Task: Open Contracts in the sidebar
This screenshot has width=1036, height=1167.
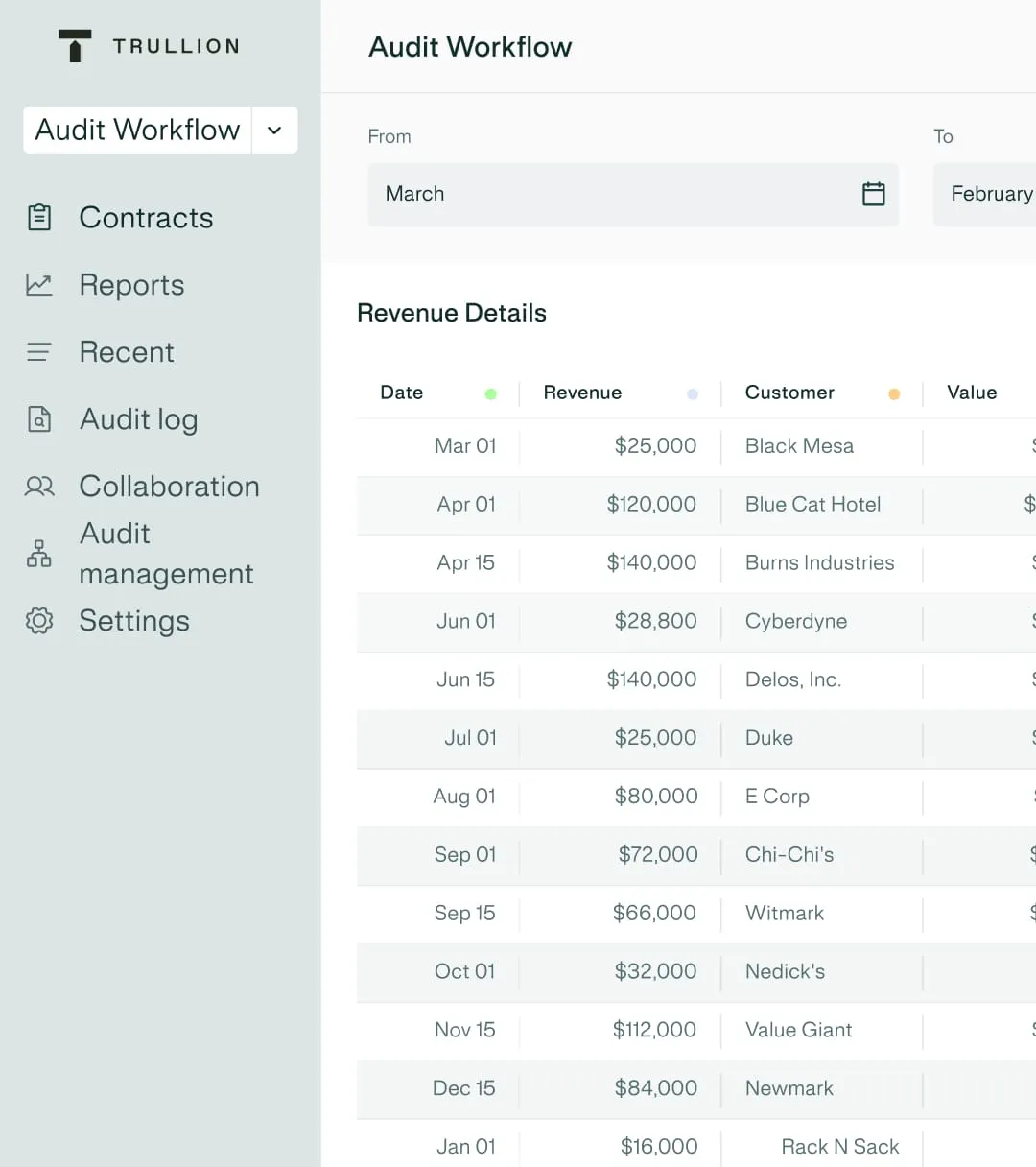Action: [x=146, y=218]
